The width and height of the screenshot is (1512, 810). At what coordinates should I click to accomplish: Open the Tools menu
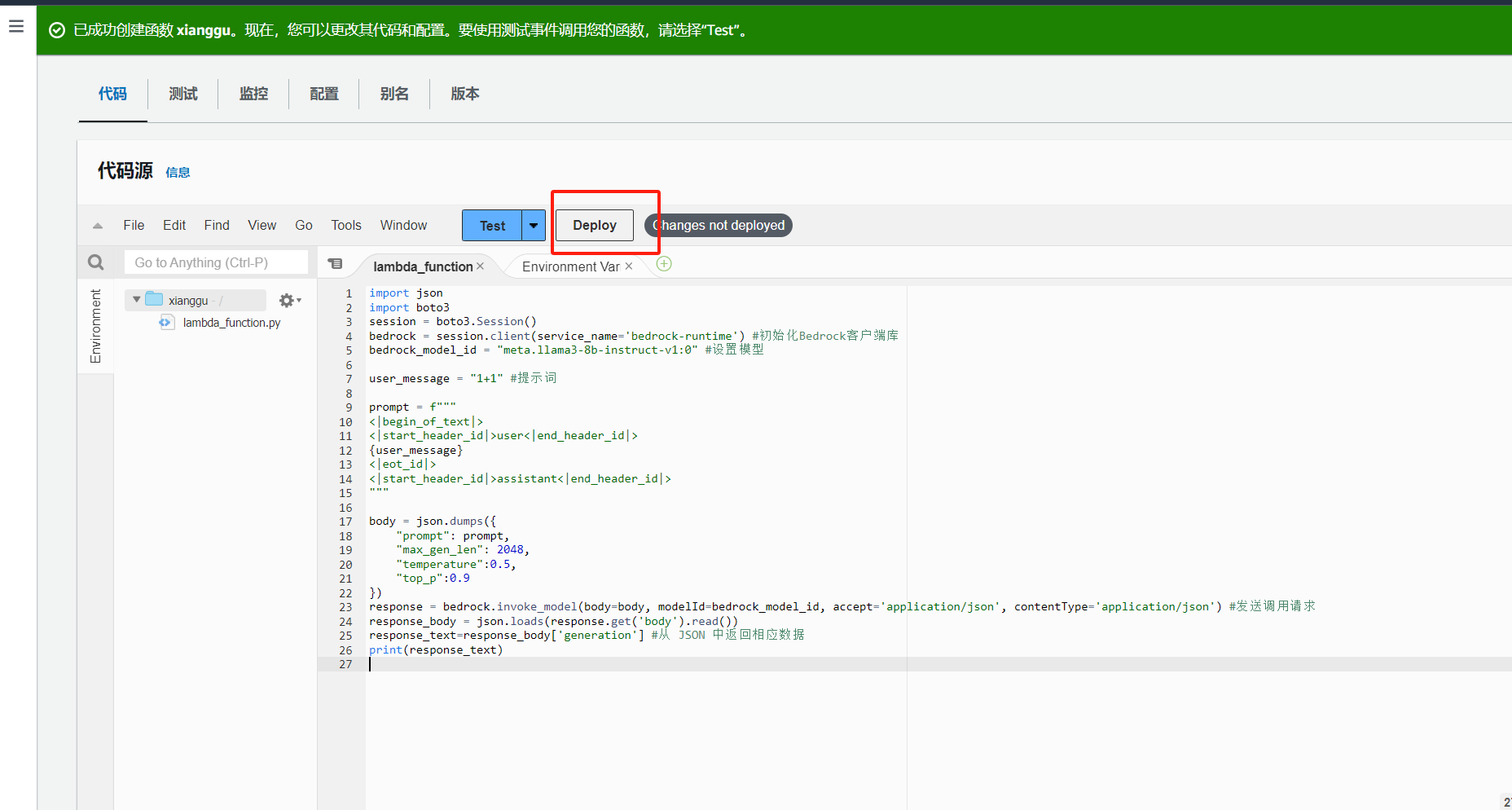coord(346,225)
